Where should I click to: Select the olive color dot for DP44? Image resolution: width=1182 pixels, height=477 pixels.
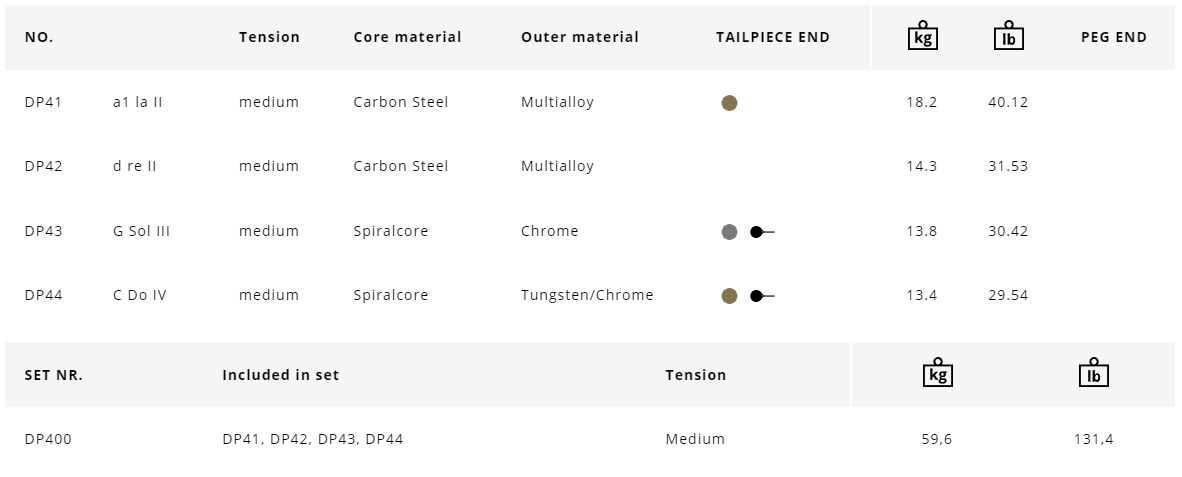click(729, 296)
